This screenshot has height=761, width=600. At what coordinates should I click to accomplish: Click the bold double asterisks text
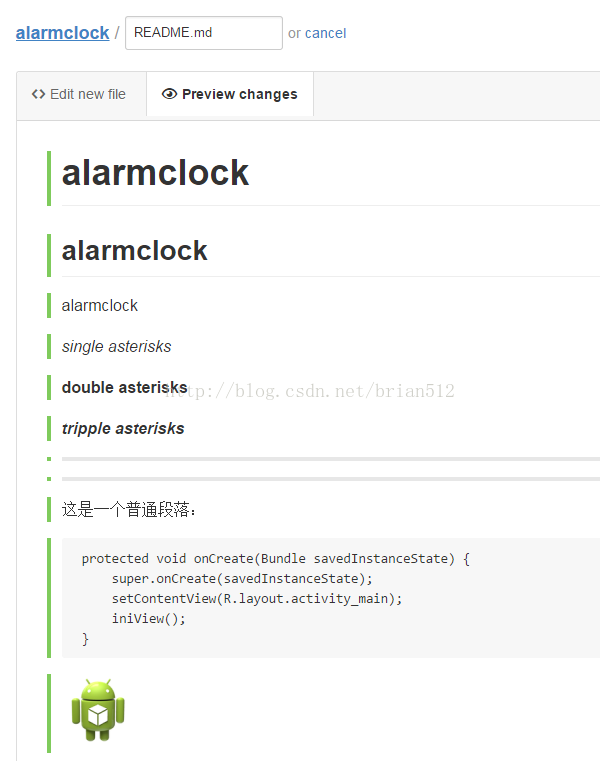(124, 387)
